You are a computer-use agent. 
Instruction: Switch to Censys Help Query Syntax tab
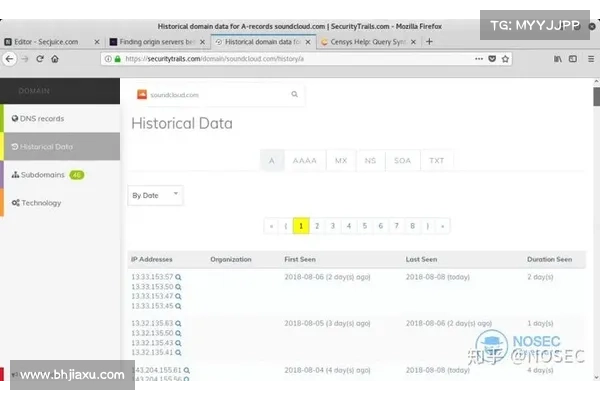[x=367, y=42]
